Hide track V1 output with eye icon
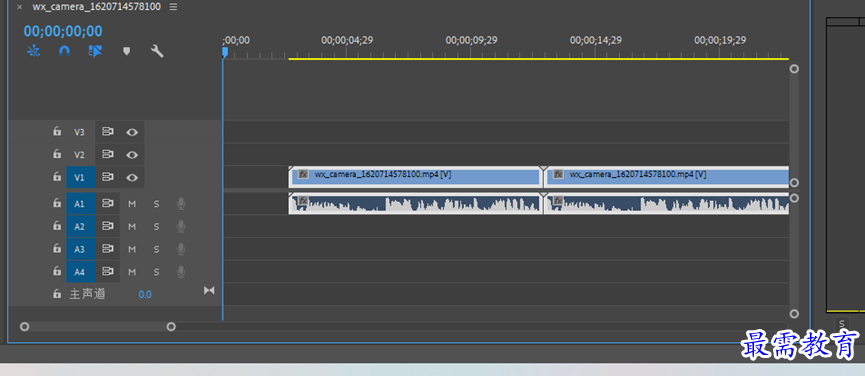Screen dimensions: 865x376 pos(132,177)
